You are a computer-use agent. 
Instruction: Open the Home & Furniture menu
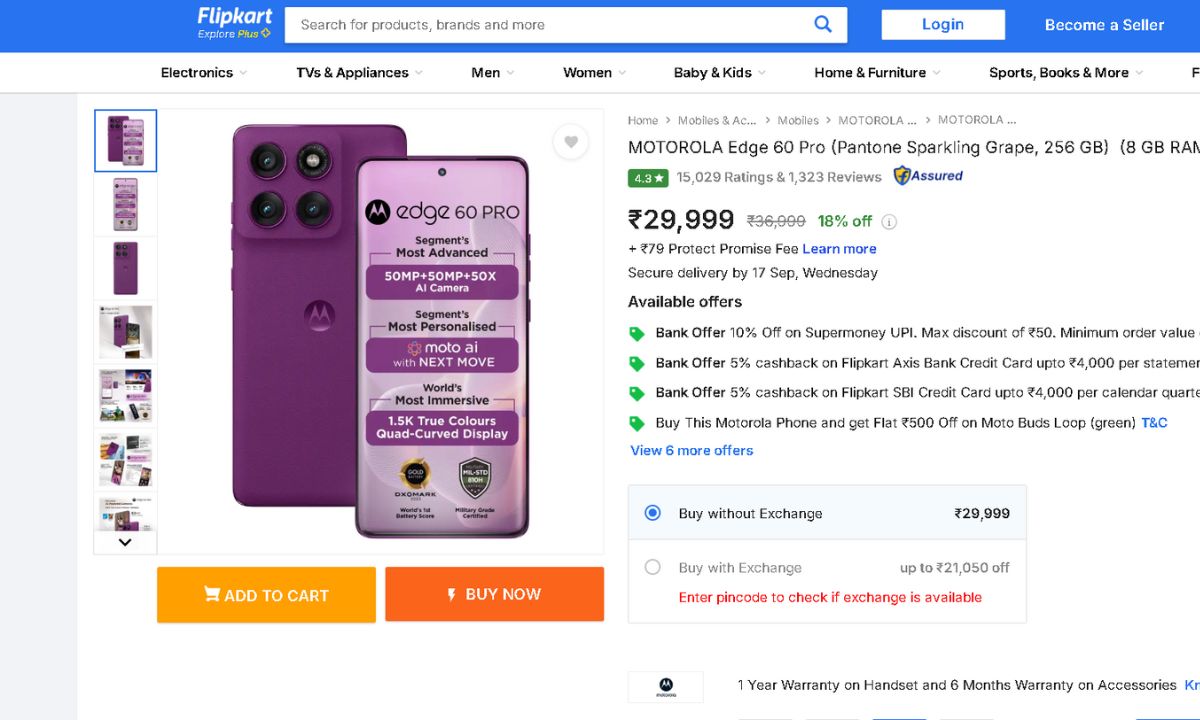[x=877, y=73]
